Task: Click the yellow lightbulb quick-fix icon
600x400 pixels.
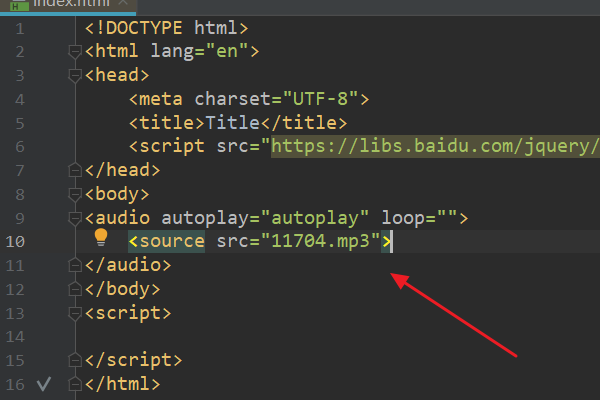Action: click(100, 238)
